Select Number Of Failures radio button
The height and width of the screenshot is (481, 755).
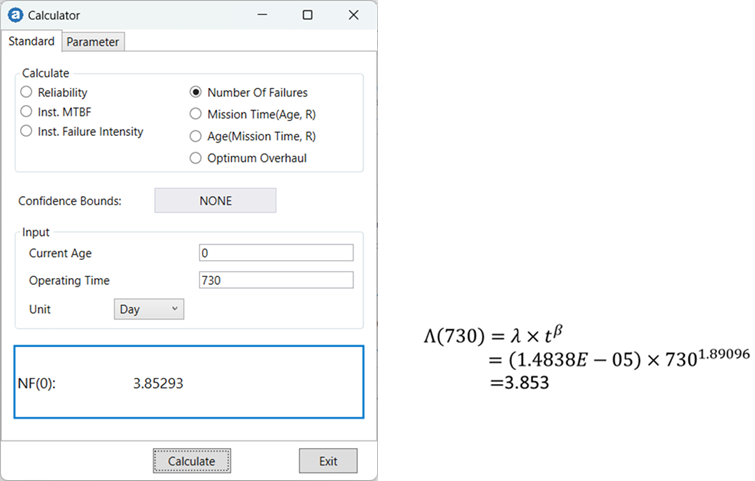tap(196, 93)
